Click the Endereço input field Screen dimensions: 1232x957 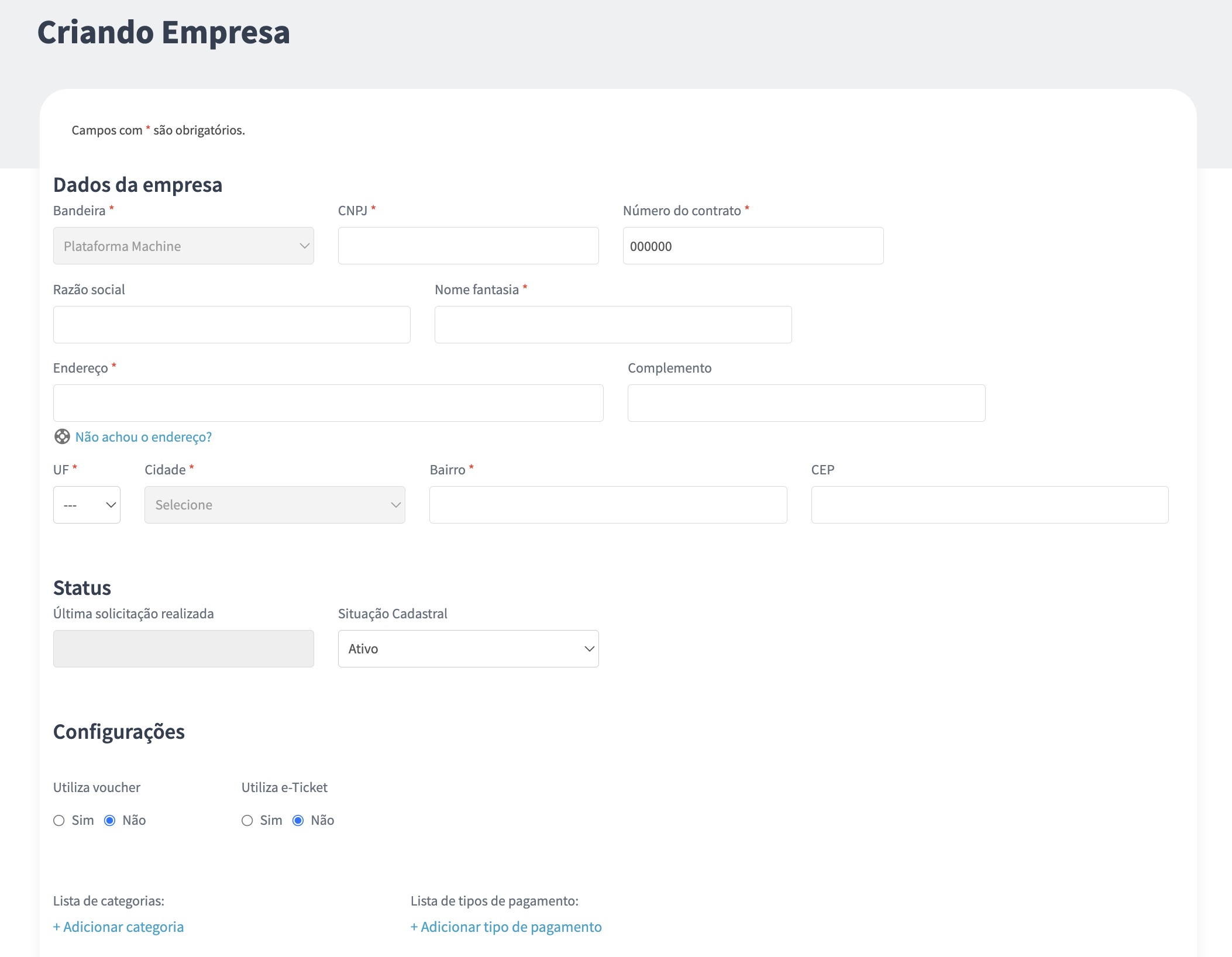tap(328, 403)
